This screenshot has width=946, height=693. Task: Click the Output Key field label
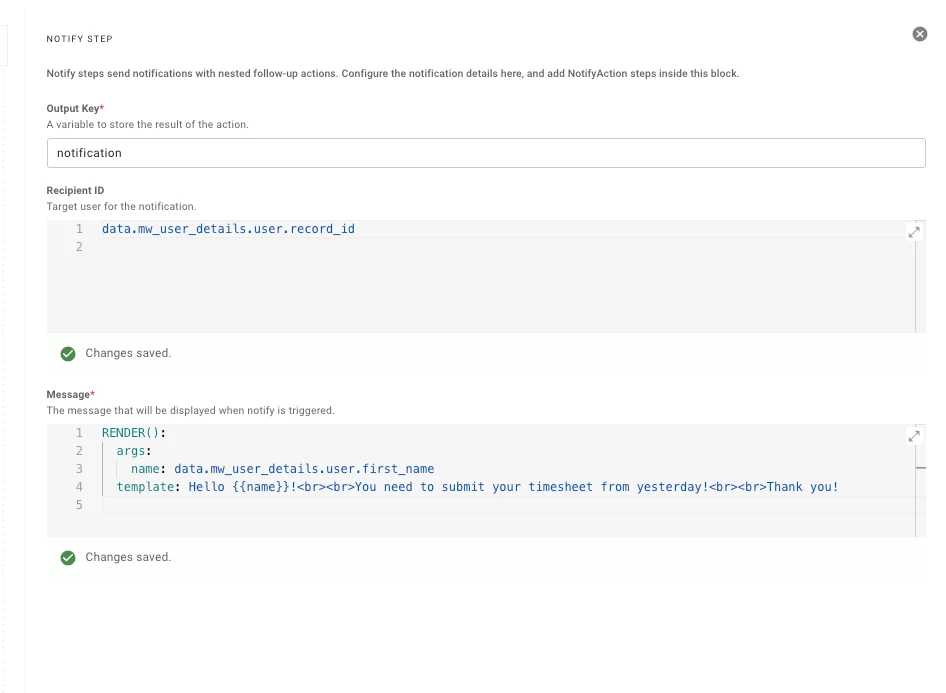pos(72,108)
